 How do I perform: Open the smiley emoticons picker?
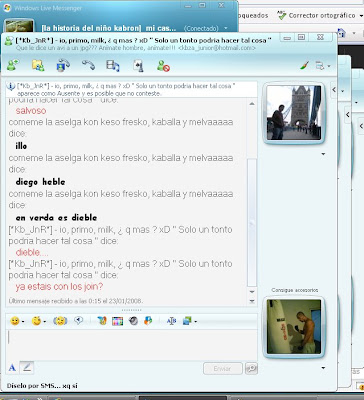pos(17,321)
